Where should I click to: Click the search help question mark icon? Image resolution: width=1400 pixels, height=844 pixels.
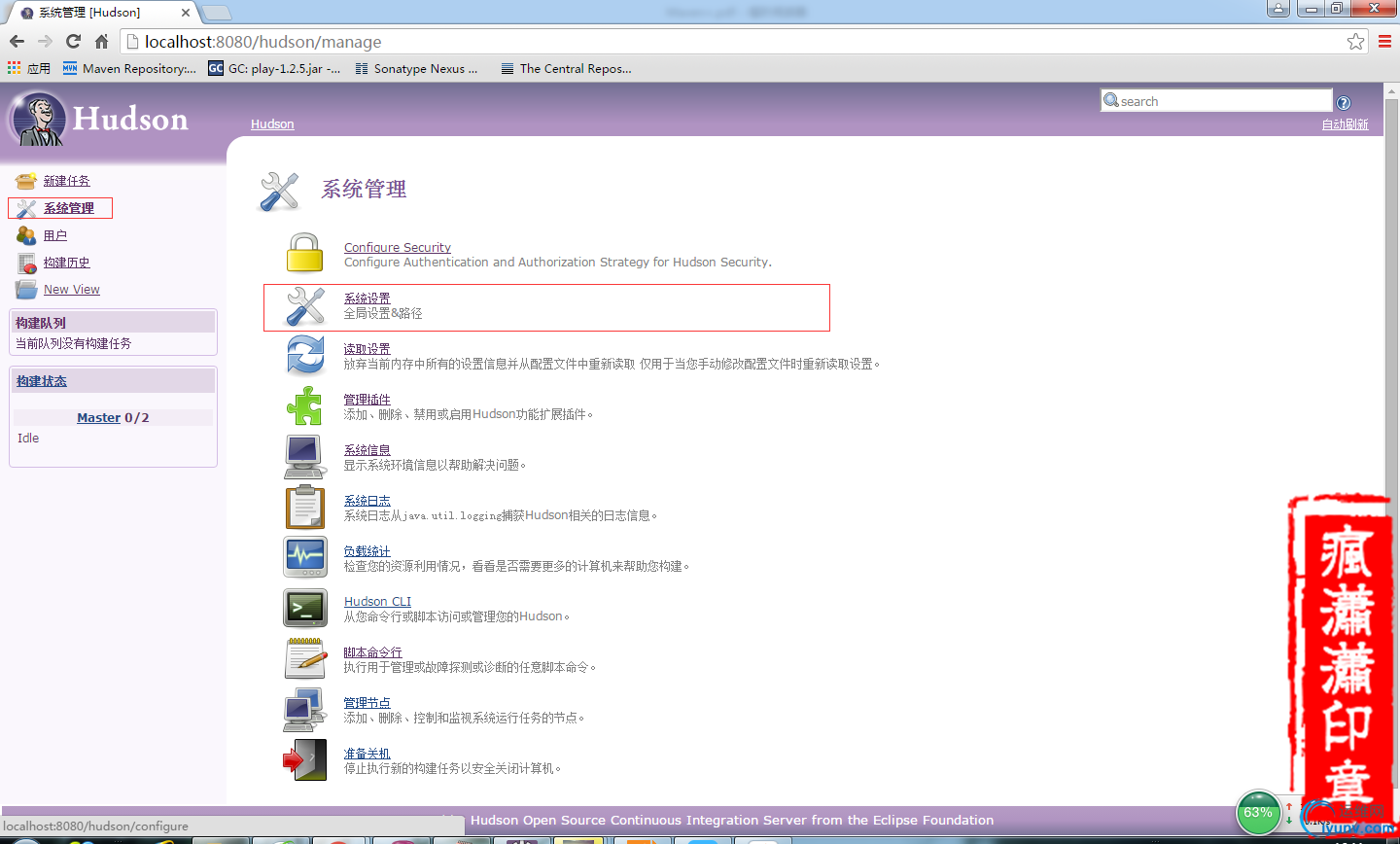(x=1344, y=103)
